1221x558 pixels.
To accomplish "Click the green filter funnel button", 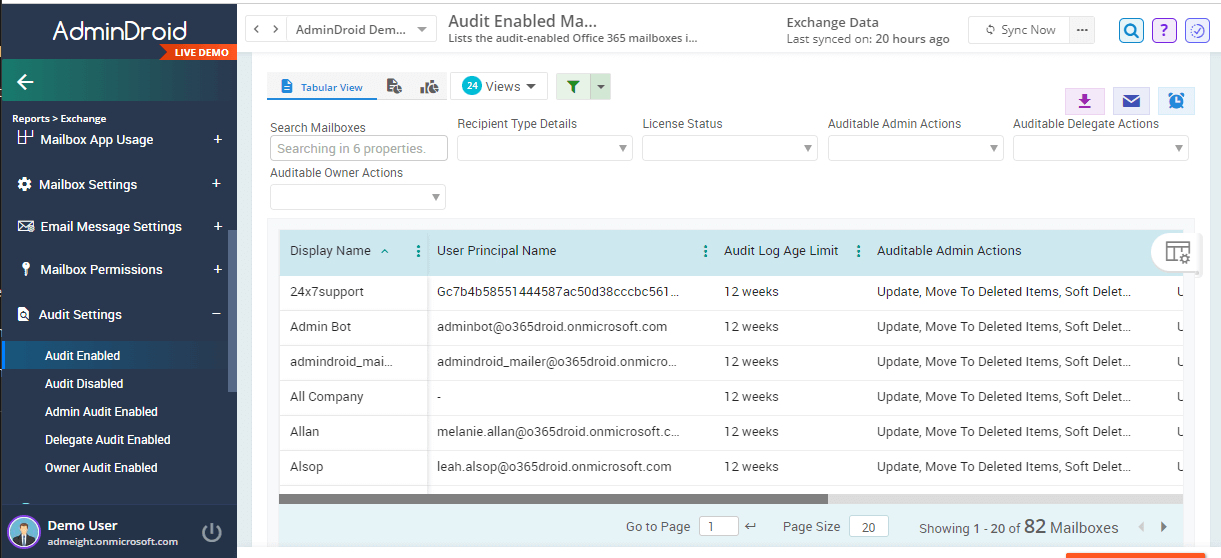I will 573,87.
